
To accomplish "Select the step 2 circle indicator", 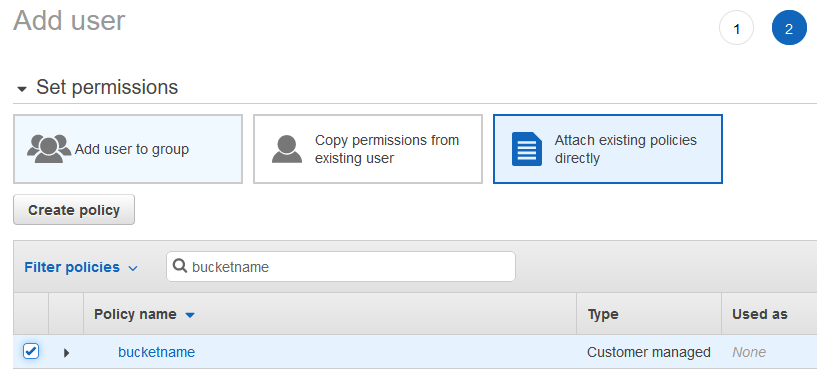I will click(789, 28).
